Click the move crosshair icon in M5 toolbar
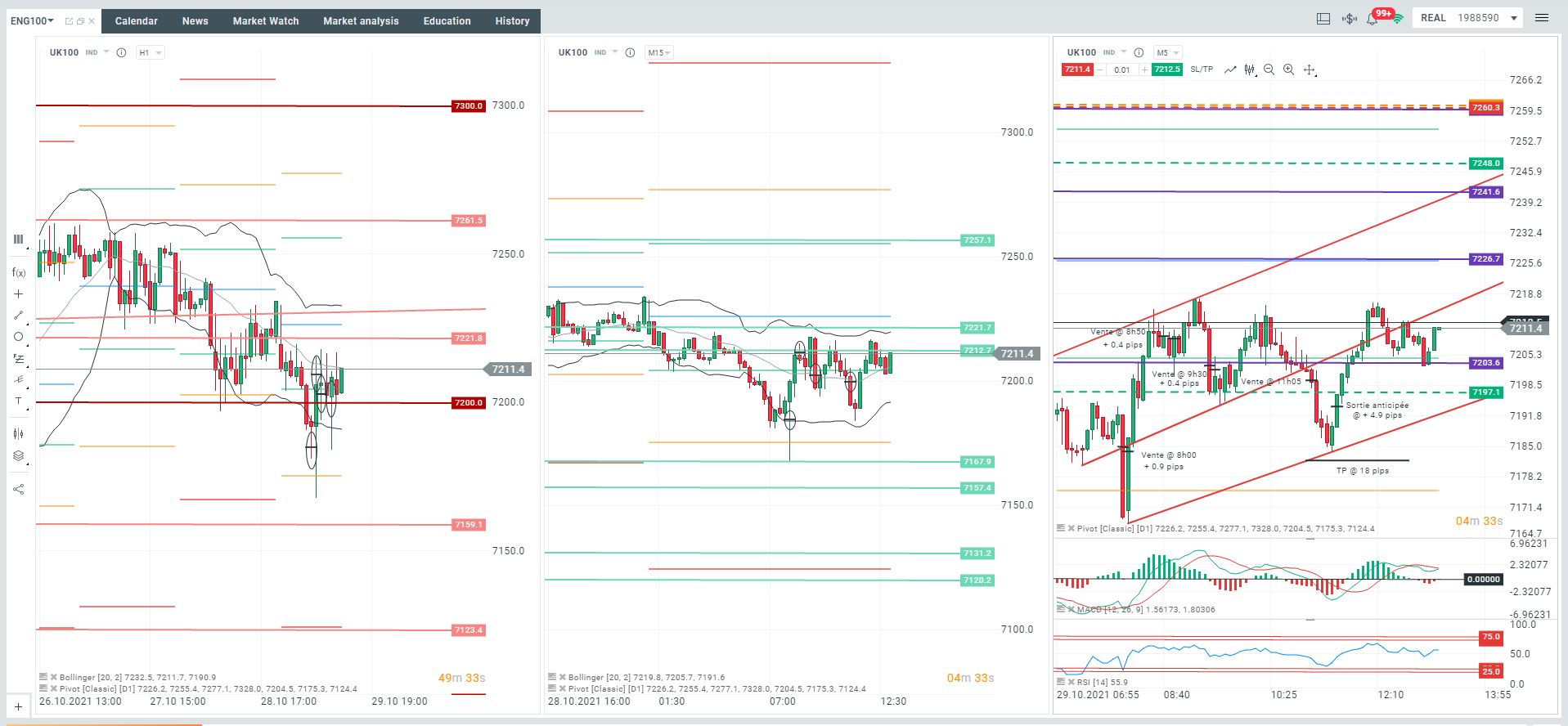 coord(1310,70)
